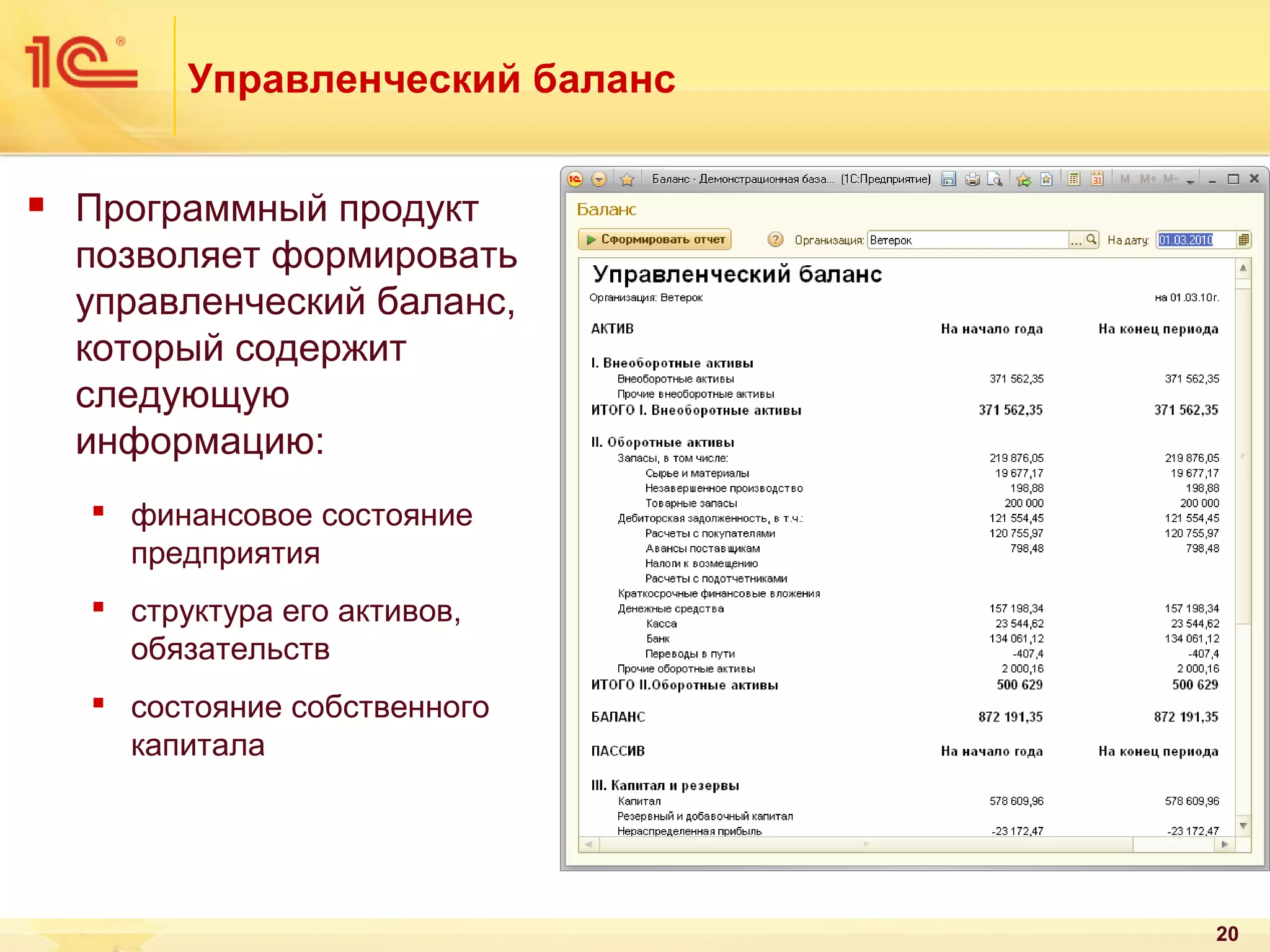
Task: Select the Краткосрочные финансовые вложения row
Action: coord(905,594)
